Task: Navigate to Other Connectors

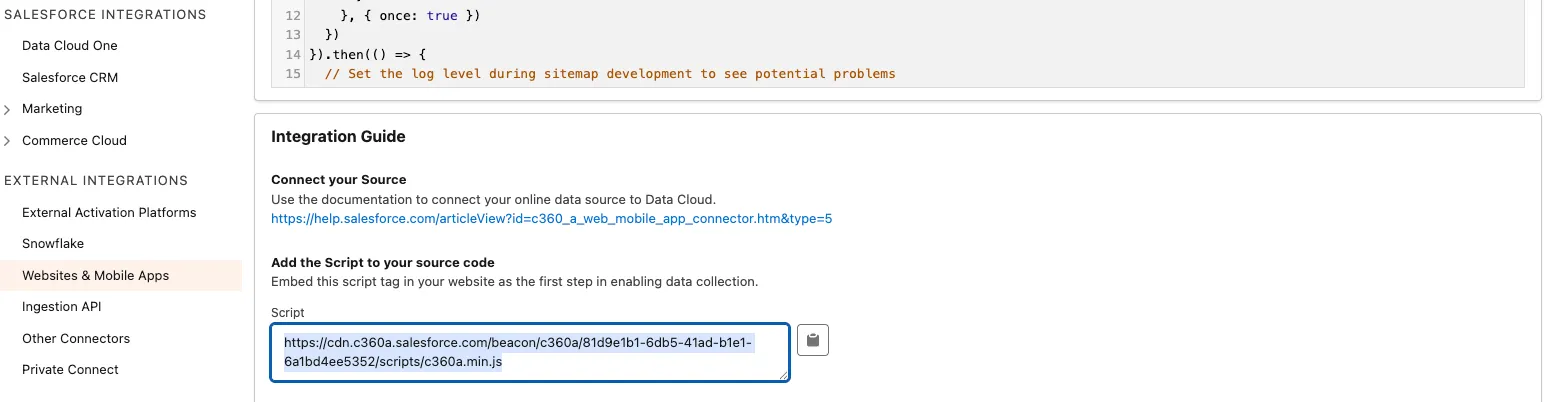Action: tap(76, 339)
